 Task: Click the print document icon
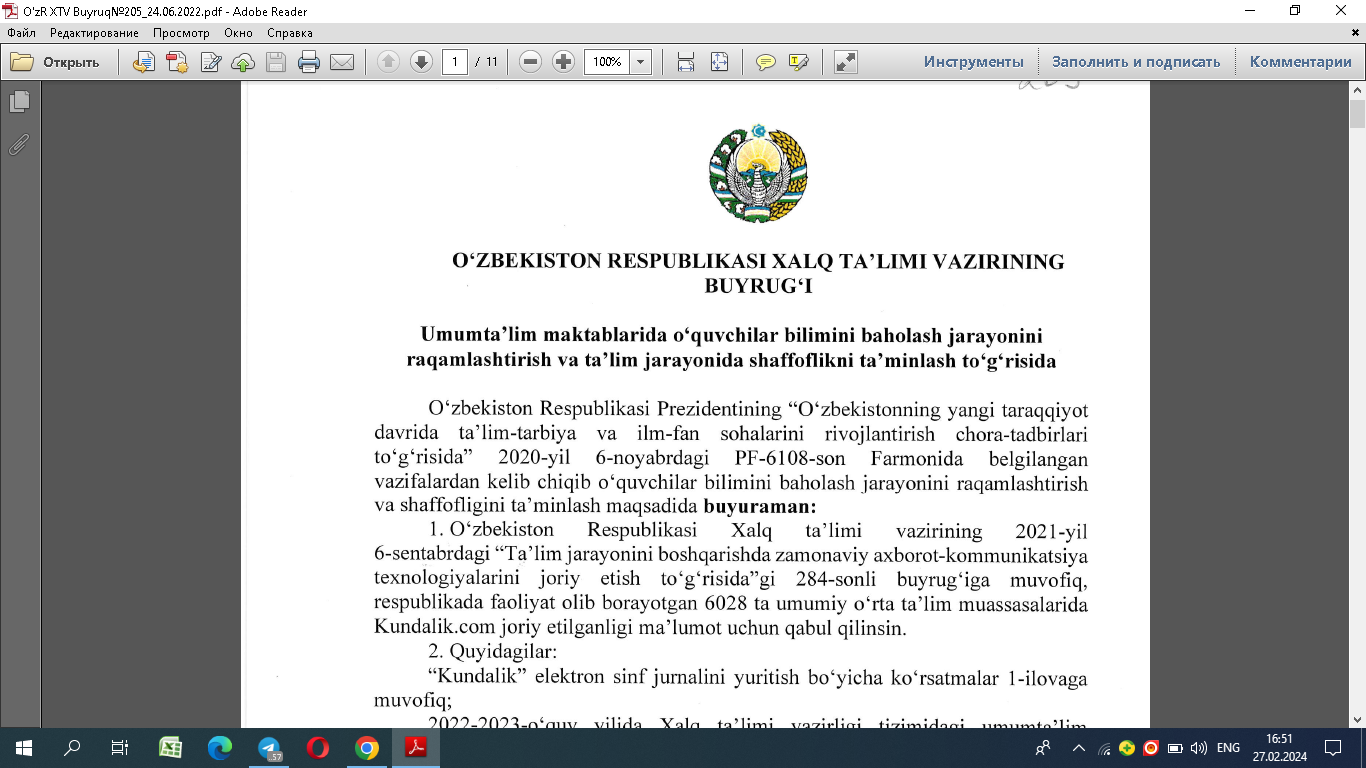point(309,62)
